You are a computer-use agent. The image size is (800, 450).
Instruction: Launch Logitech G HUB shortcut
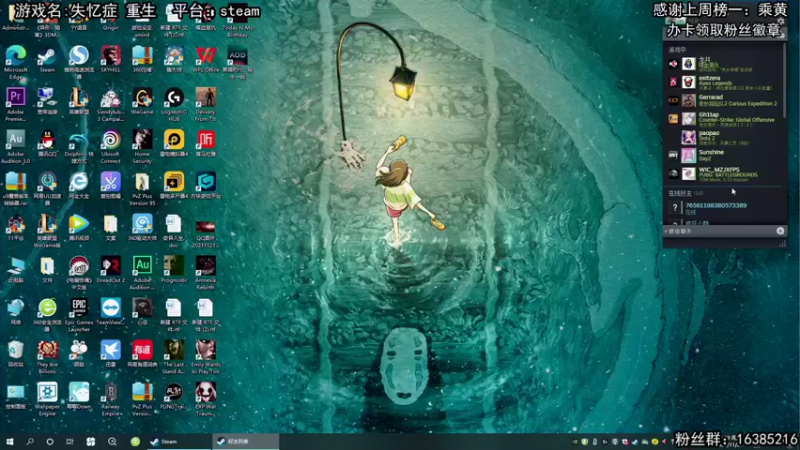pos(174,104)
